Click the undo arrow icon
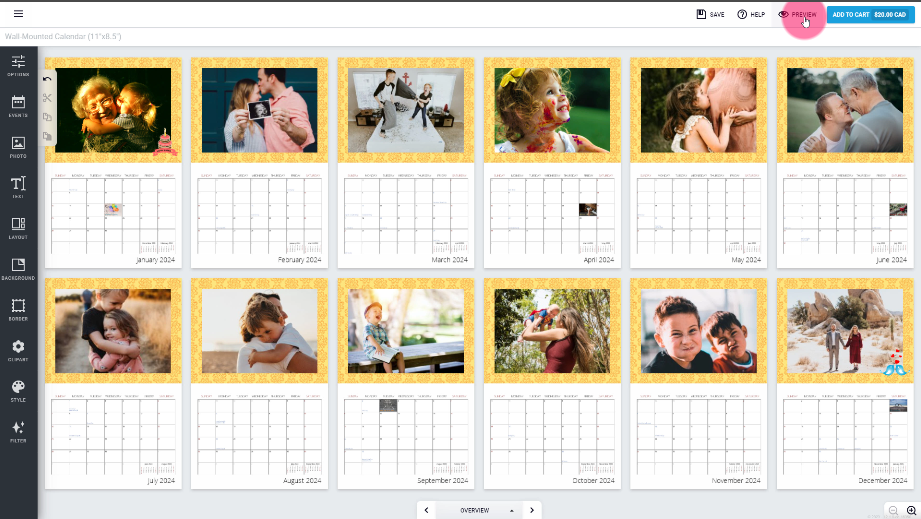 (x=47, y=79)
